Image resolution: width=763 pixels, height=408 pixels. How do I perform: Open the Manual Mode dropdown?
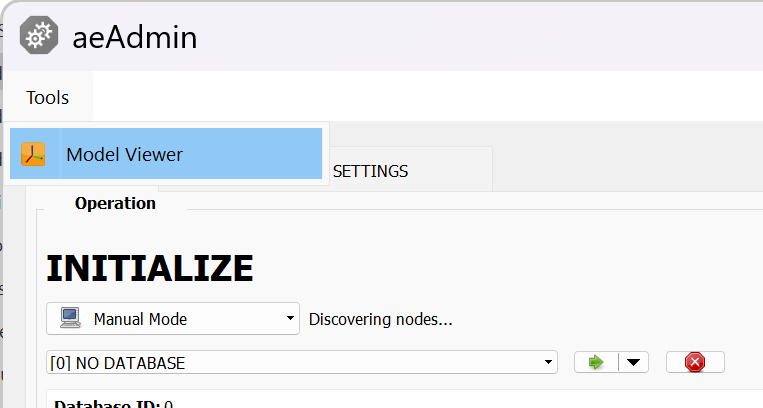[173, 319]
